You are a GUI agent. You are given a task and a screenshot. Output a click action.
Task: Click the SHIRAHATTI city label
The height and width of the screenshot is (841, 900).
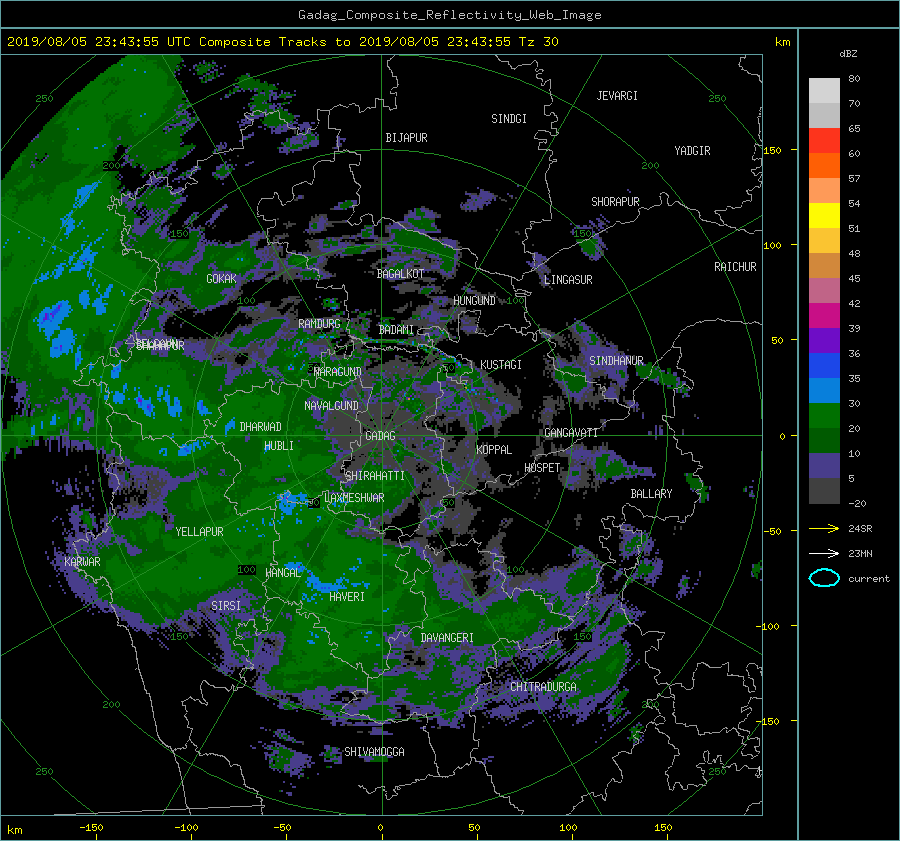pos(375,476)
